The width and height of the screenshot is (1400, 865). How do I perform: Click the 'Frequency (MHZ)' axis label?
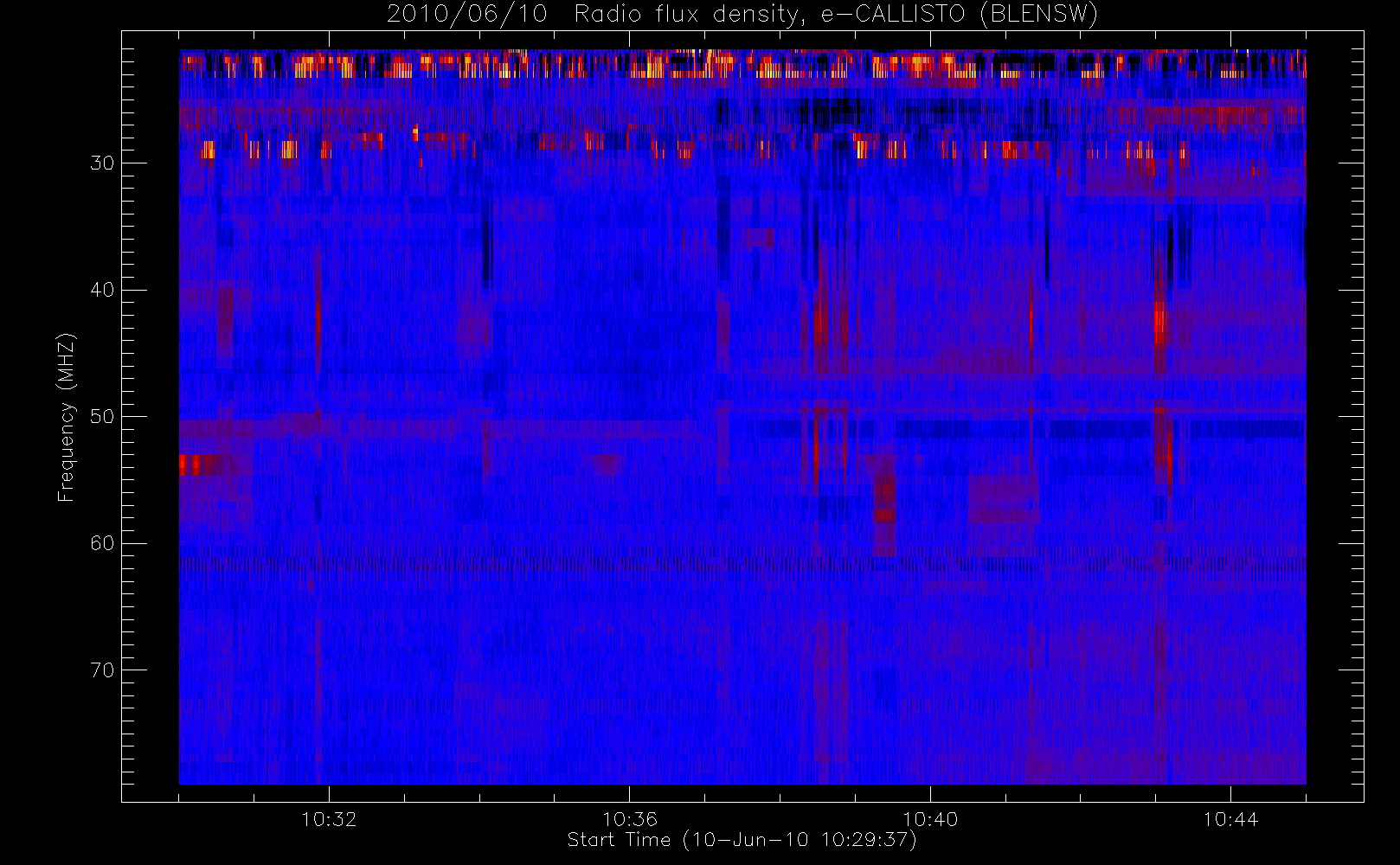[x=66, y=417]
